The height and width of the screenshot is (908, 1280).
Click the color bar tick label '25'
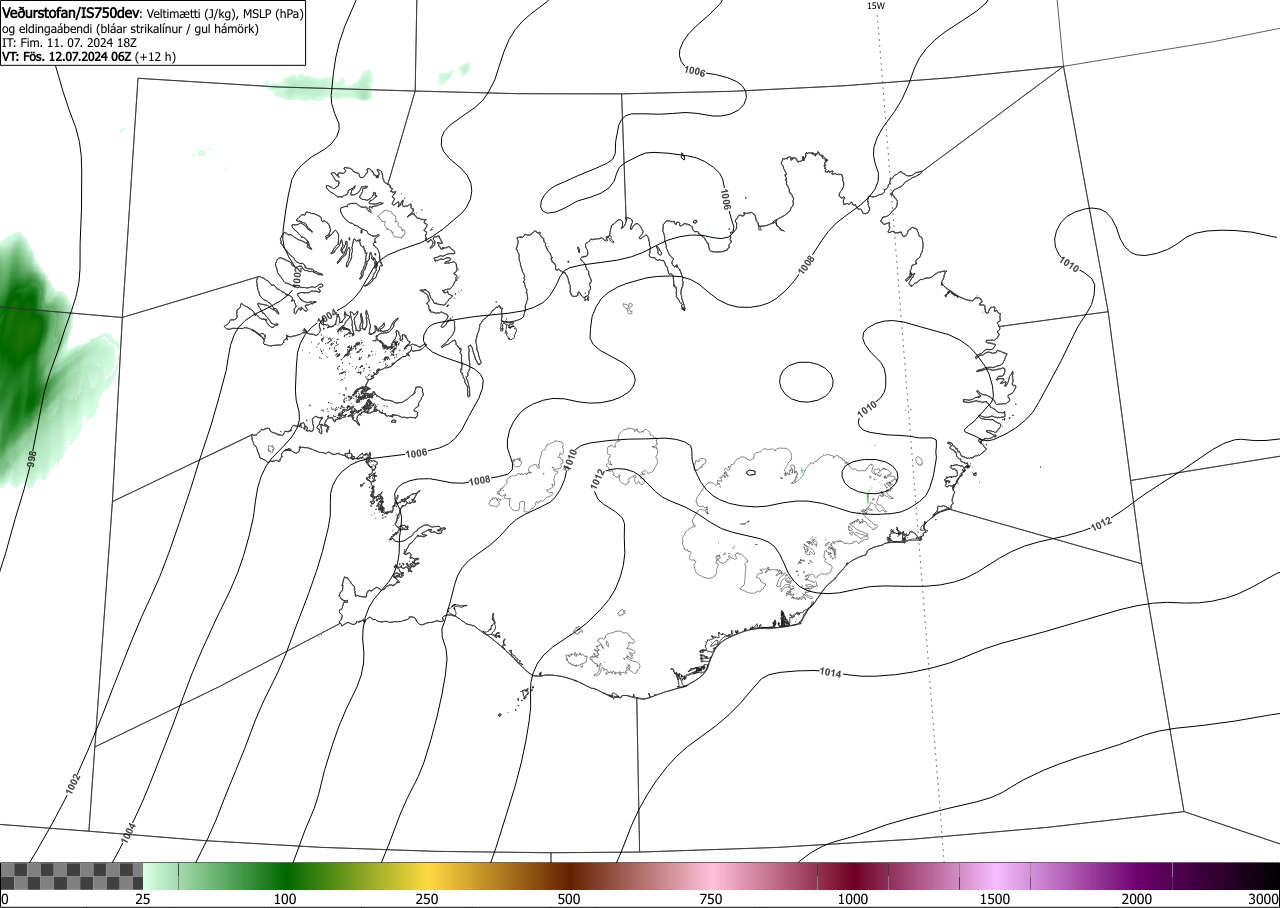point(143,899)
